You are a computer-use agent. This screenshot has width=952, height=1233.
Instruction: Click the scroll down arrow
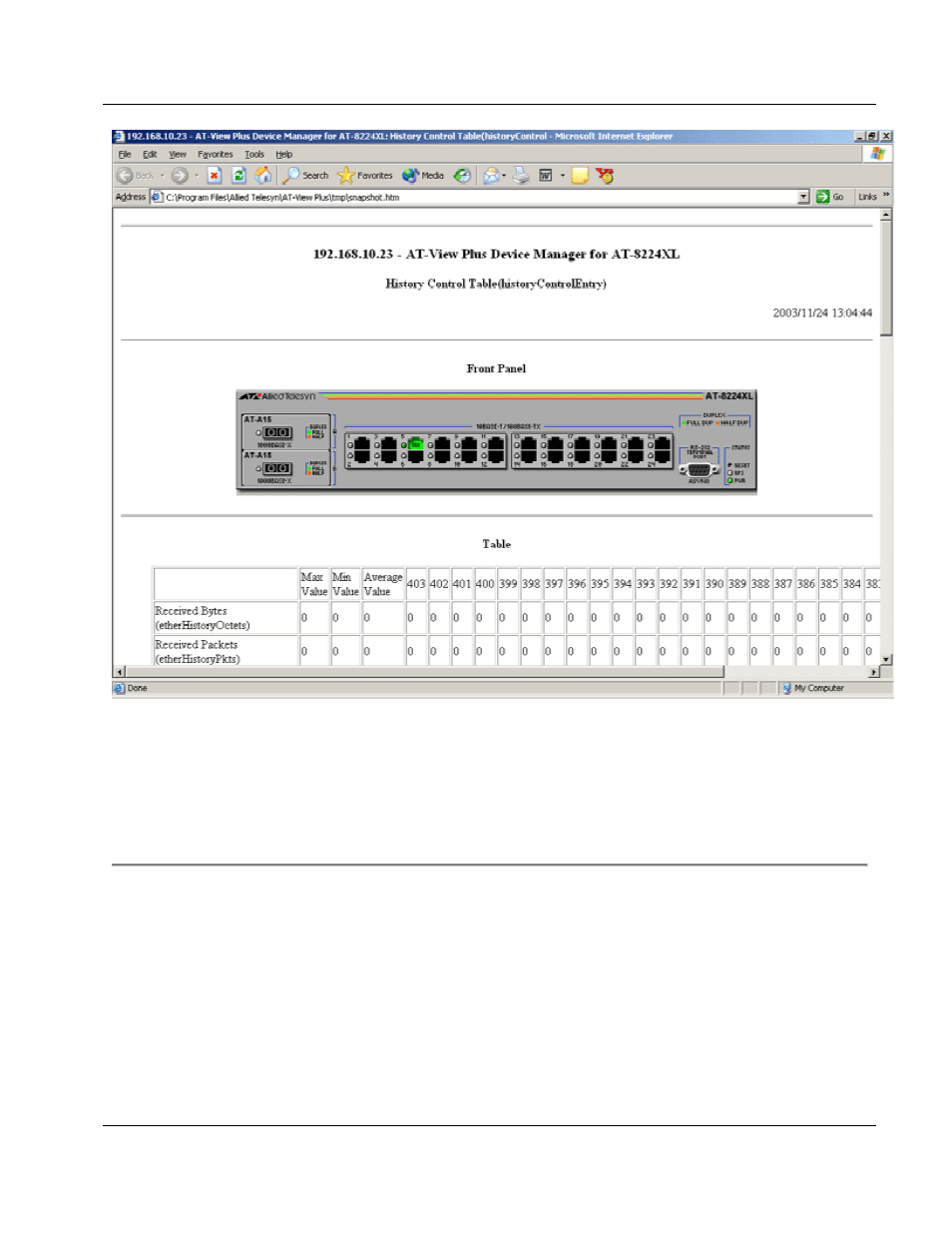pyautogui.click(x=886, y=660)
